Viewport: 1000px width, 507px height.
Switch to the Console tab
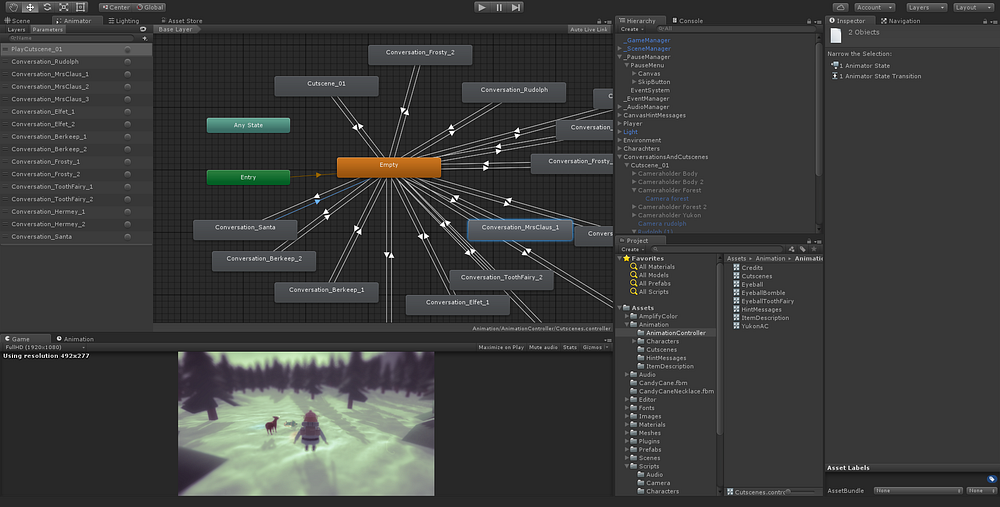[687, 20]
